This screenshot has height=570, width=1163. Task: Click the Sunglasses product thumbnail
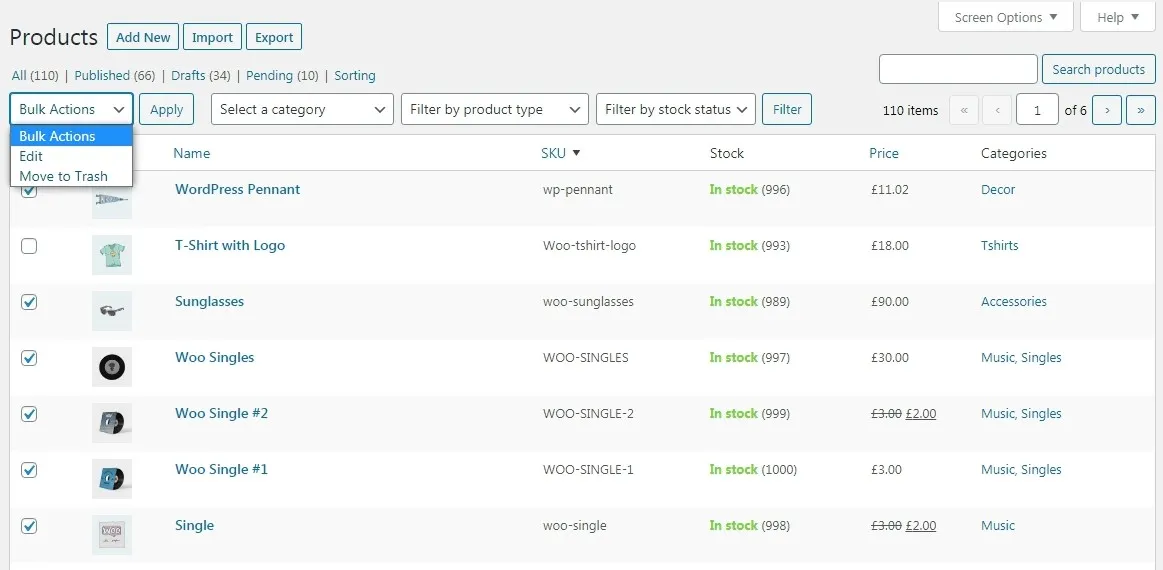(111, 311)
